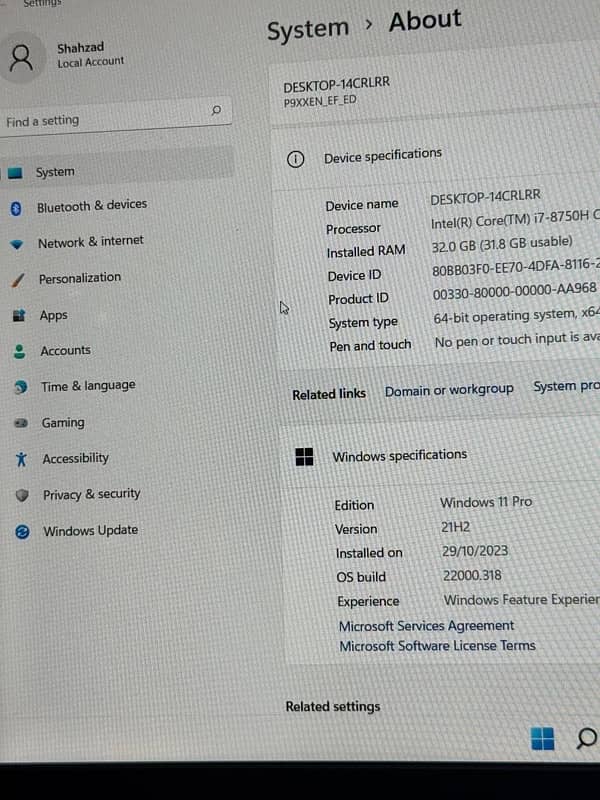Open taskbar Search magnifier
This screenshot has width=600, height=800.
586,738
